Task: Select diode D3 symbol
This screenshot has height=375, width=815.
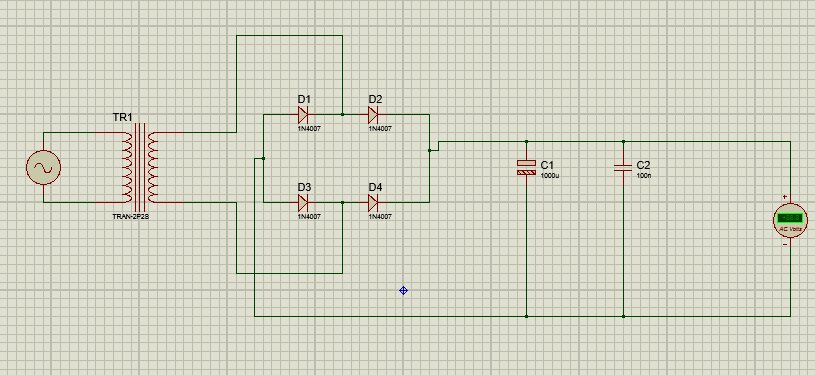Action: point(303,202)
